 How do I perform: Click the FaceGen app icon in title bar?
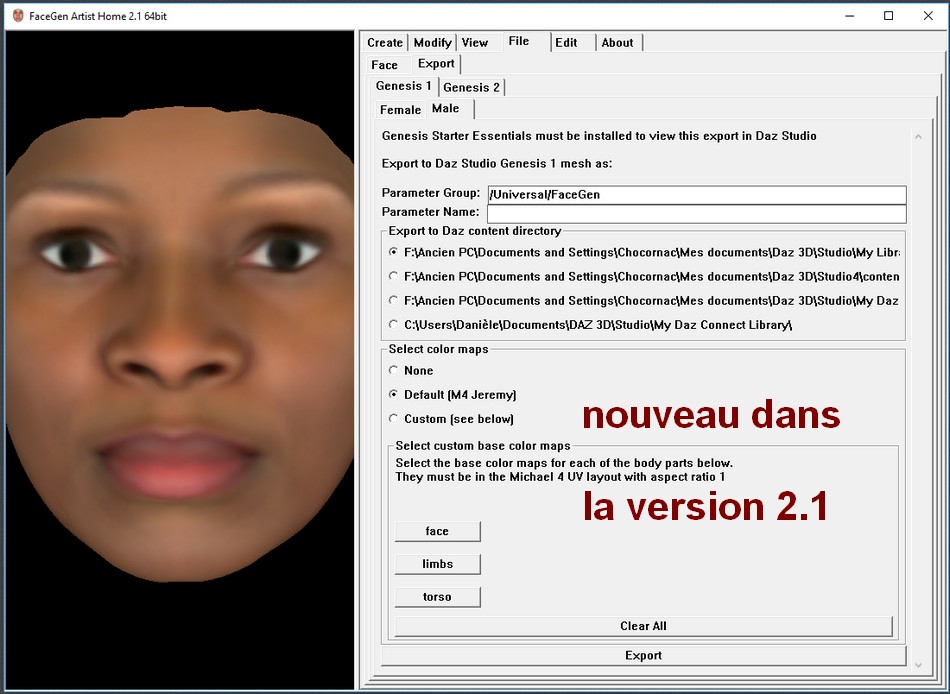[18, 16]
